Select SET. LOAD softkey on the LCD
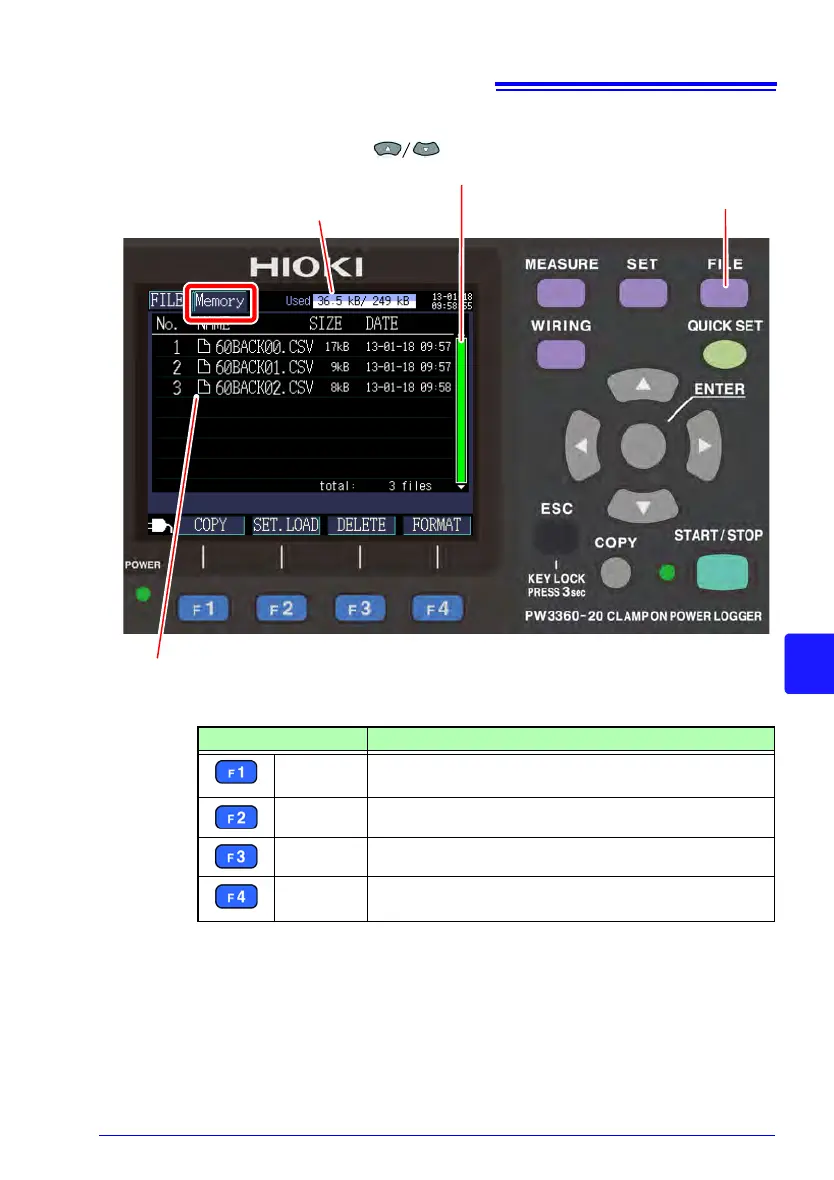 (286, 525)
